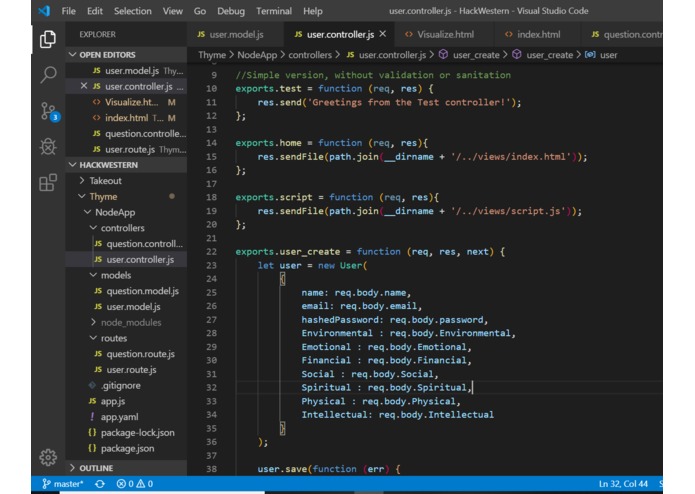Open the Search view icon
This screenshot has width=695, height=494.
click(x=47, y=75)
